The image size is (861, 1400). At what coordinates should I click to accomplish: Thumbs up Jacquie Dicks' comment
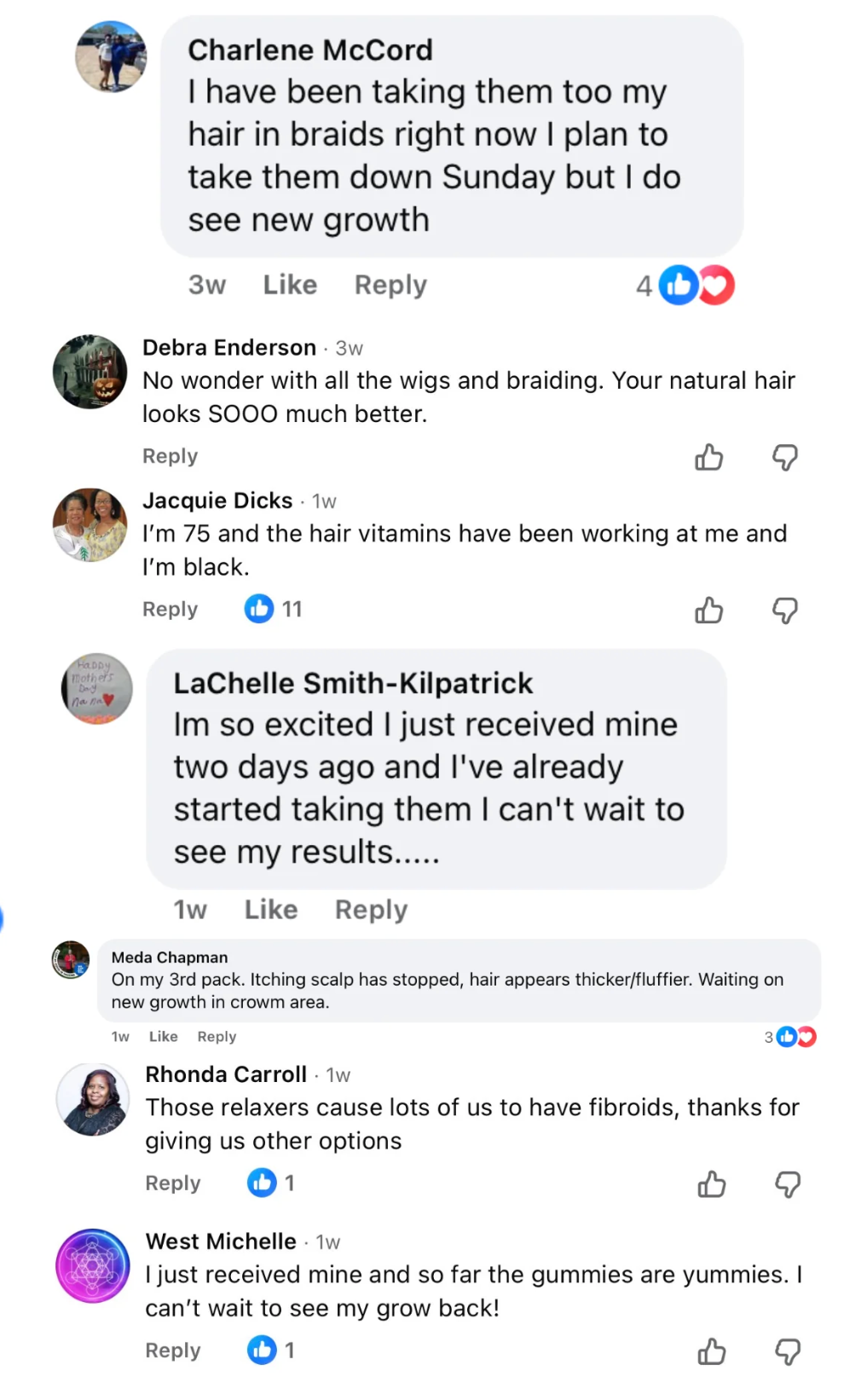(x=708, y=610)
